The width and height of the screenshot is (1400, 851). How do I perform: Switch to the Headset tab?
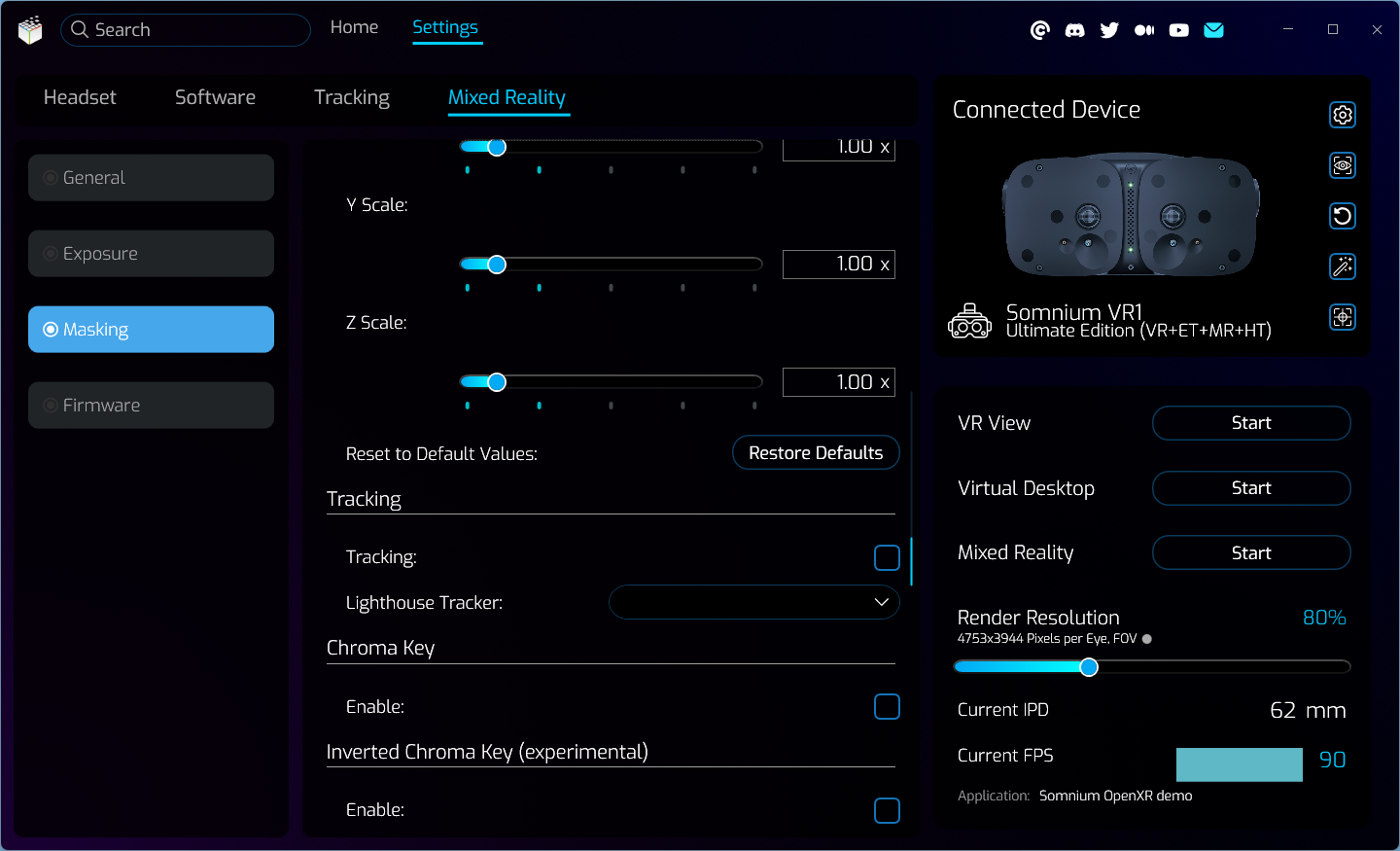pyautogui.click(x=80, y=97)
